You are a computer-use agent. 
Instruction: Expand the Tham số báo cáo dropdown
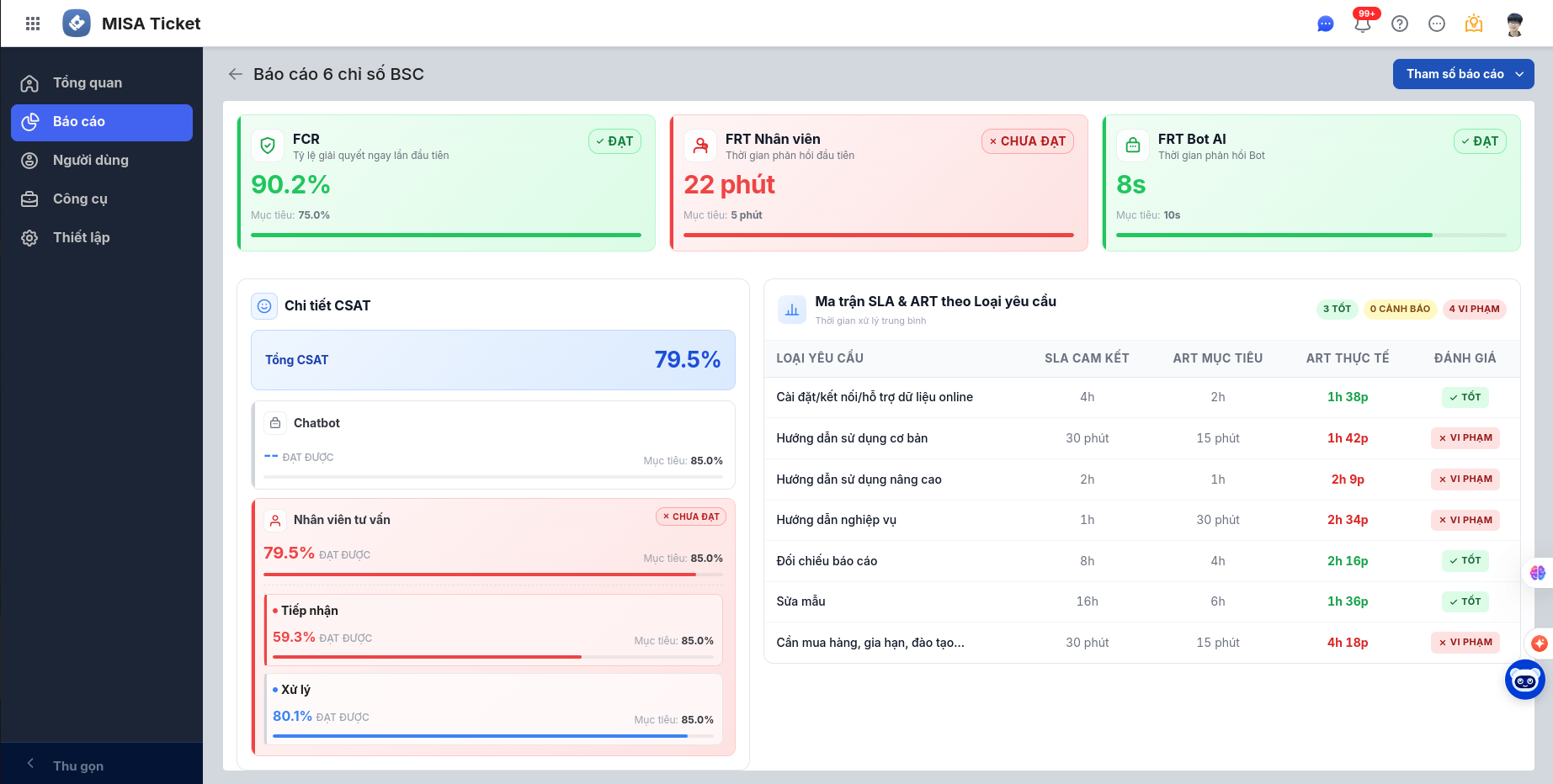point(1463,74)
